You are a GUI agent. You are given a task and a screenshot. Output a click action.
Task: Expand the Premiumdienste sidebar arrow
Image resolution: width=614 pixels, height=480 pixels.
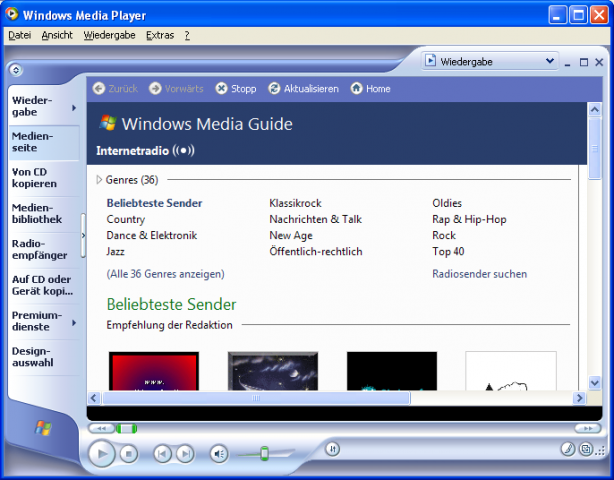point(74,323)
